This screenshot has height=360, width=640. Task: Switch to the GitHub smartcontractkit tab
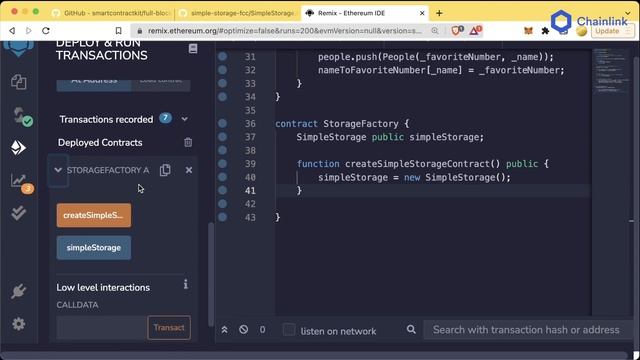click(112, 13)
